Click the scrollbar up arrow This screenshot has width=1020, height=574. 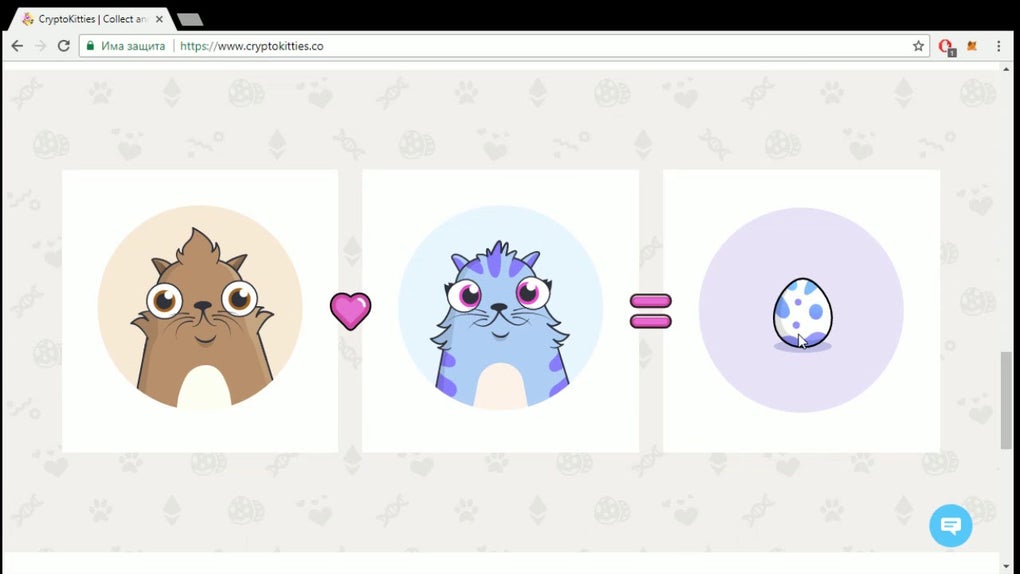1006,68
